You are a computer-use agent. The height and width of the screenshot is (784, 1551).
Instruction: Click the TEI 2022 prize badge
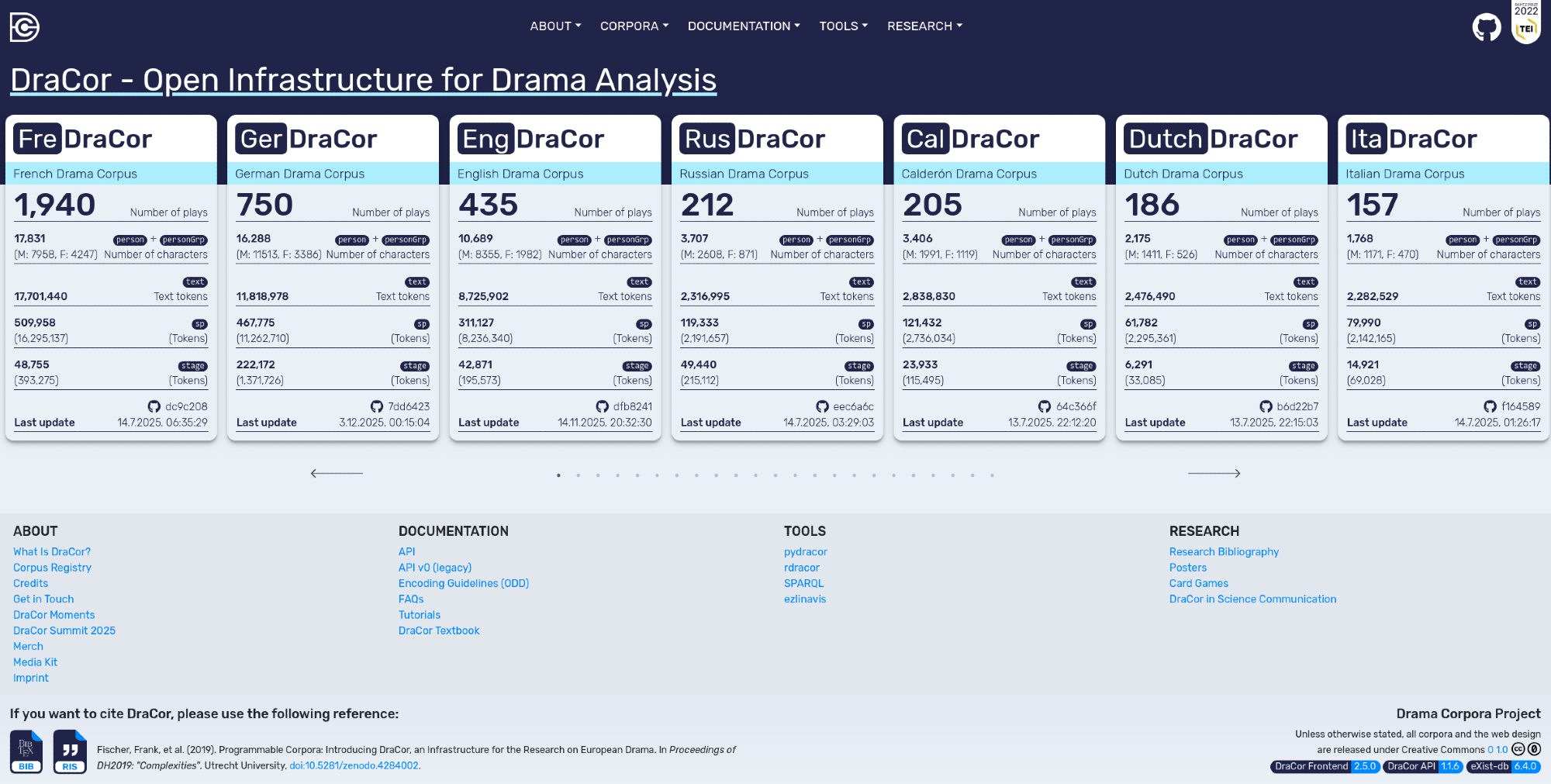tap(1525, 23)
